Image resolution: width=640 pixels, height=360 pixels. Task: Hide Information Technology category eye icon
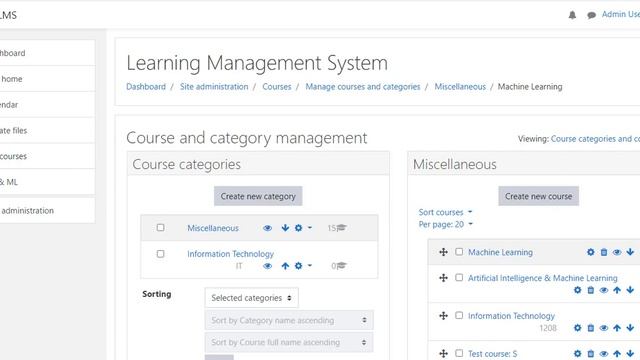pos(268,266)
